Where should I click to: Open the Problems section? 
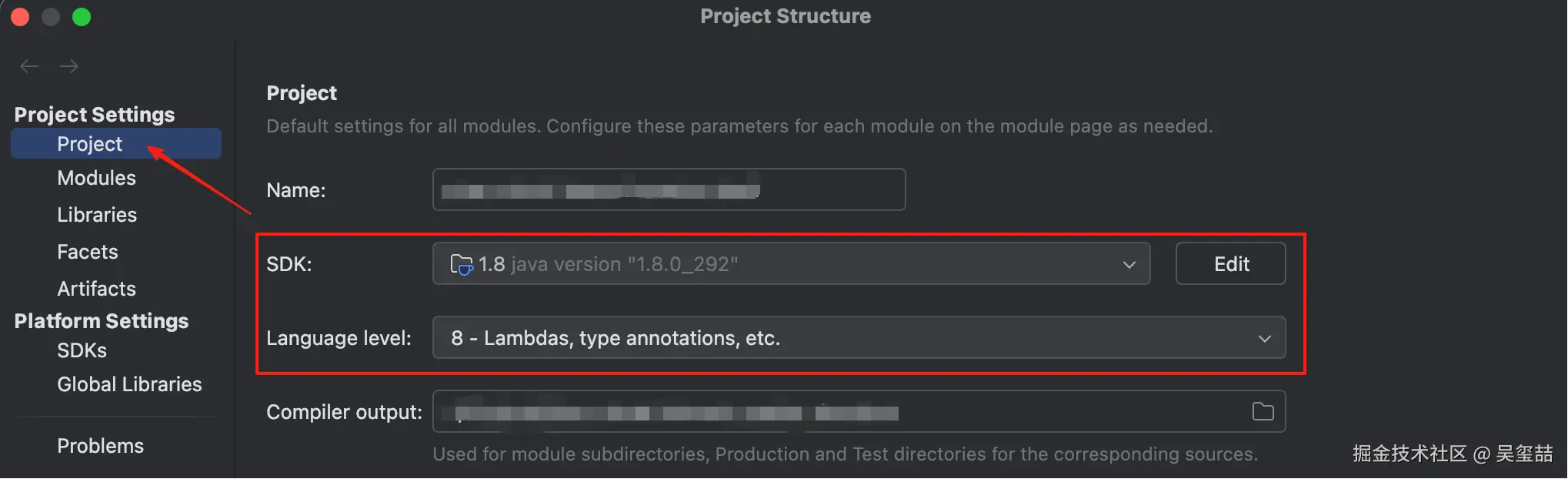pos(100,446)
